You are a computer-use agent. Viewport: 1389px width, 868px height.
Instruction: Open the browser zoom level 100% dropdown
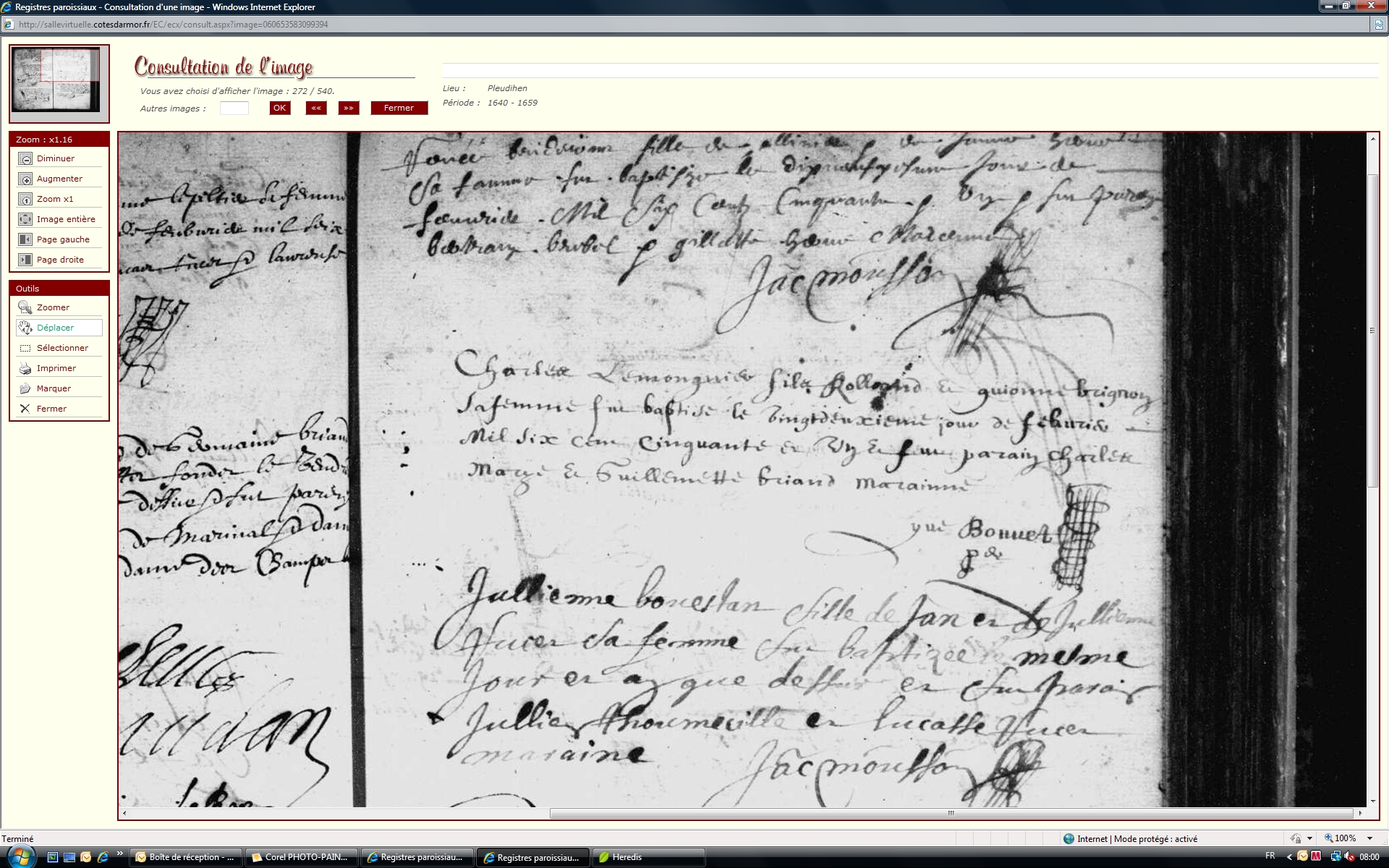(1369, 838)
